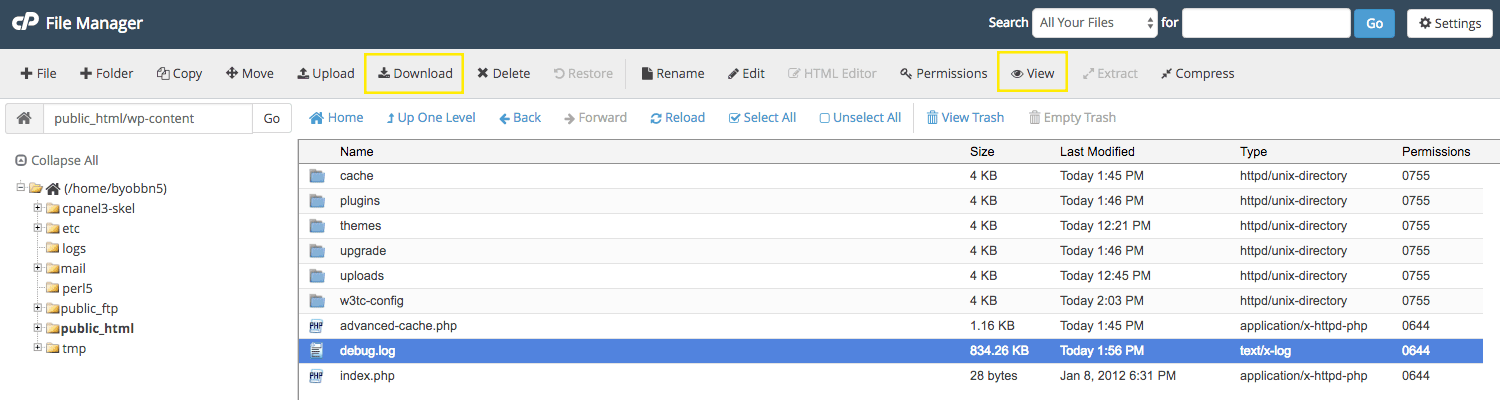Click the search text input field
Image resolution: width=1500 pixels, height=400 pixels.
(1266, 23)
